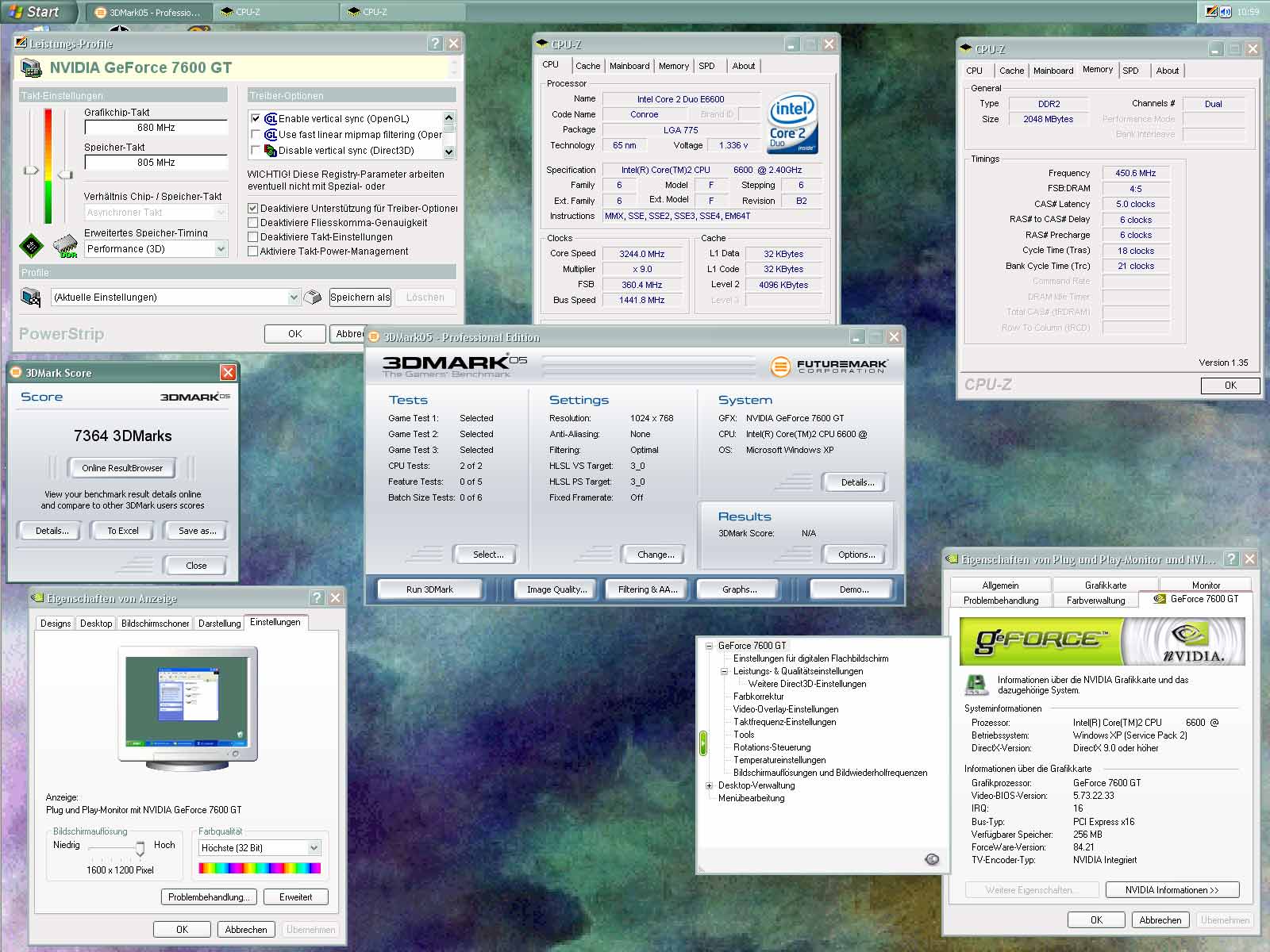
Task: Switch to the Grafikkarte tab
Action: 1105,585
